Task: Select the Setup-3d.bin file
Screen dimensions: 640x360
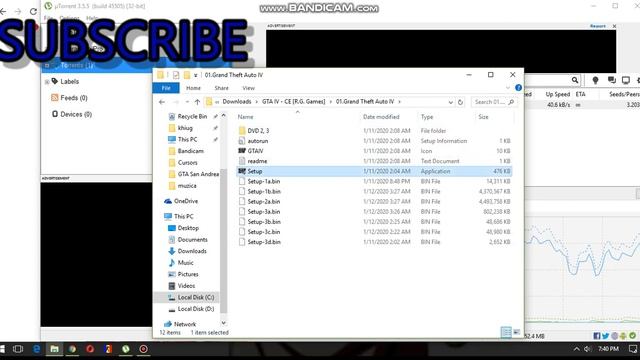Action: [x=264, y=242]
